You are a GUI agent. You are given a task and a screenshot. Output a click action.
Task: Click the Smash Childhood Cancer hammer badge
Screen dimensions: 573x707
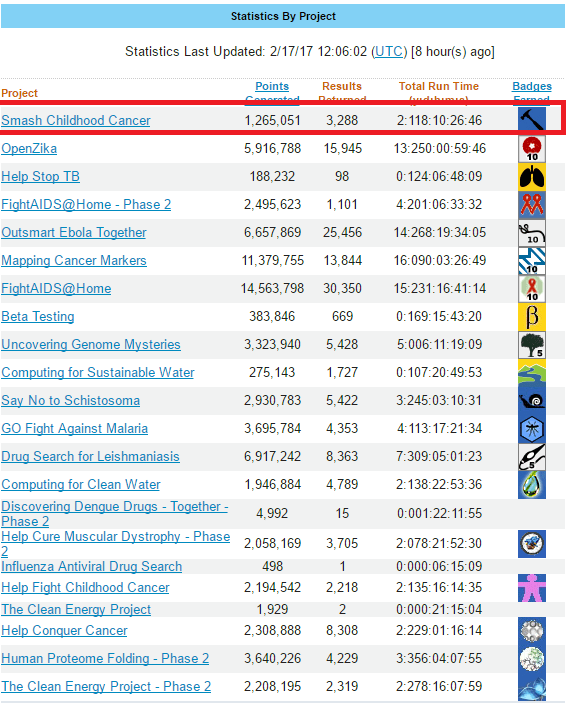[532, 119]
